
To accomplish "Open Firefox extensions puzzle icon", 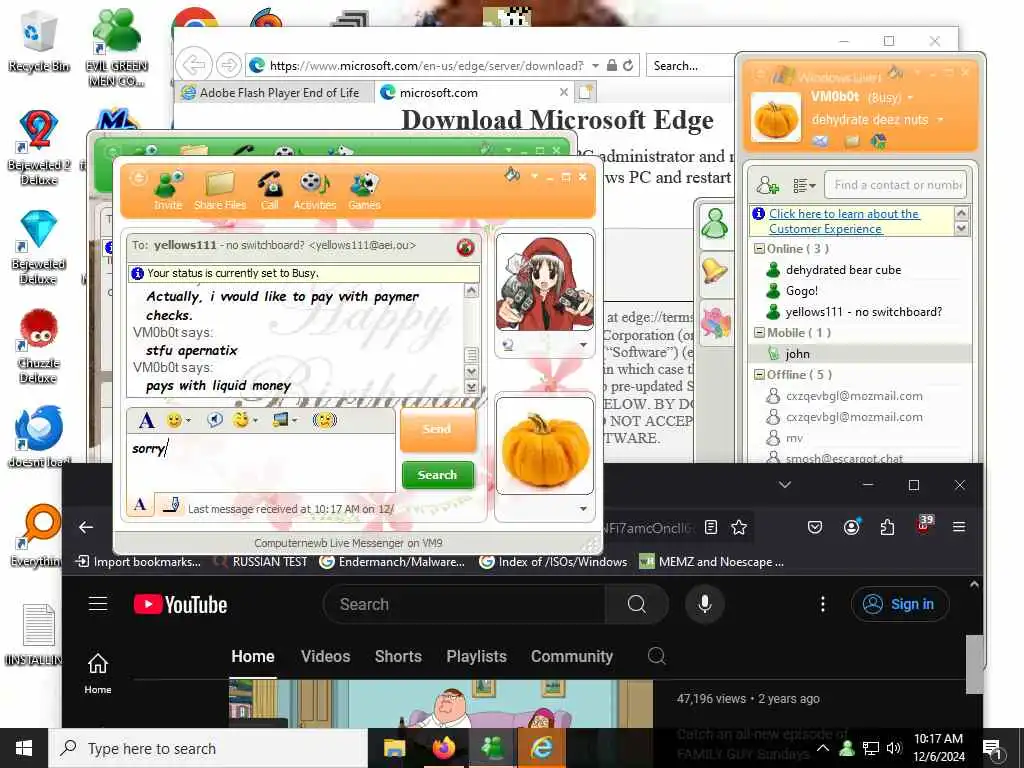I will pos(888,527).
